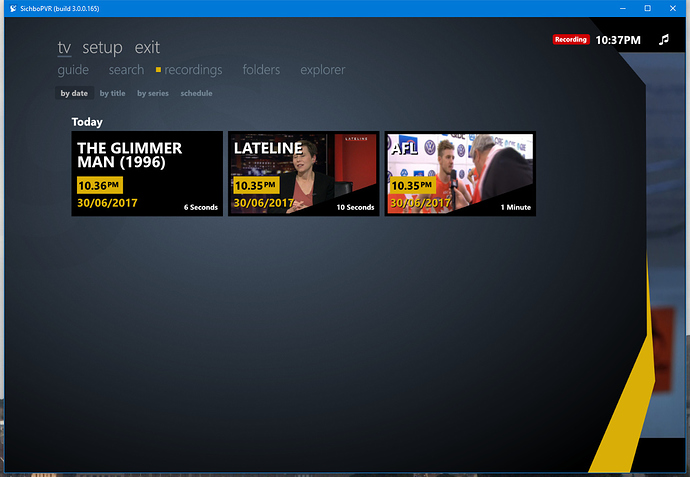The width and height of the screenshot is (690, 477).
Task: Click the 10:37PM clock display
Action: click(618, 40)
